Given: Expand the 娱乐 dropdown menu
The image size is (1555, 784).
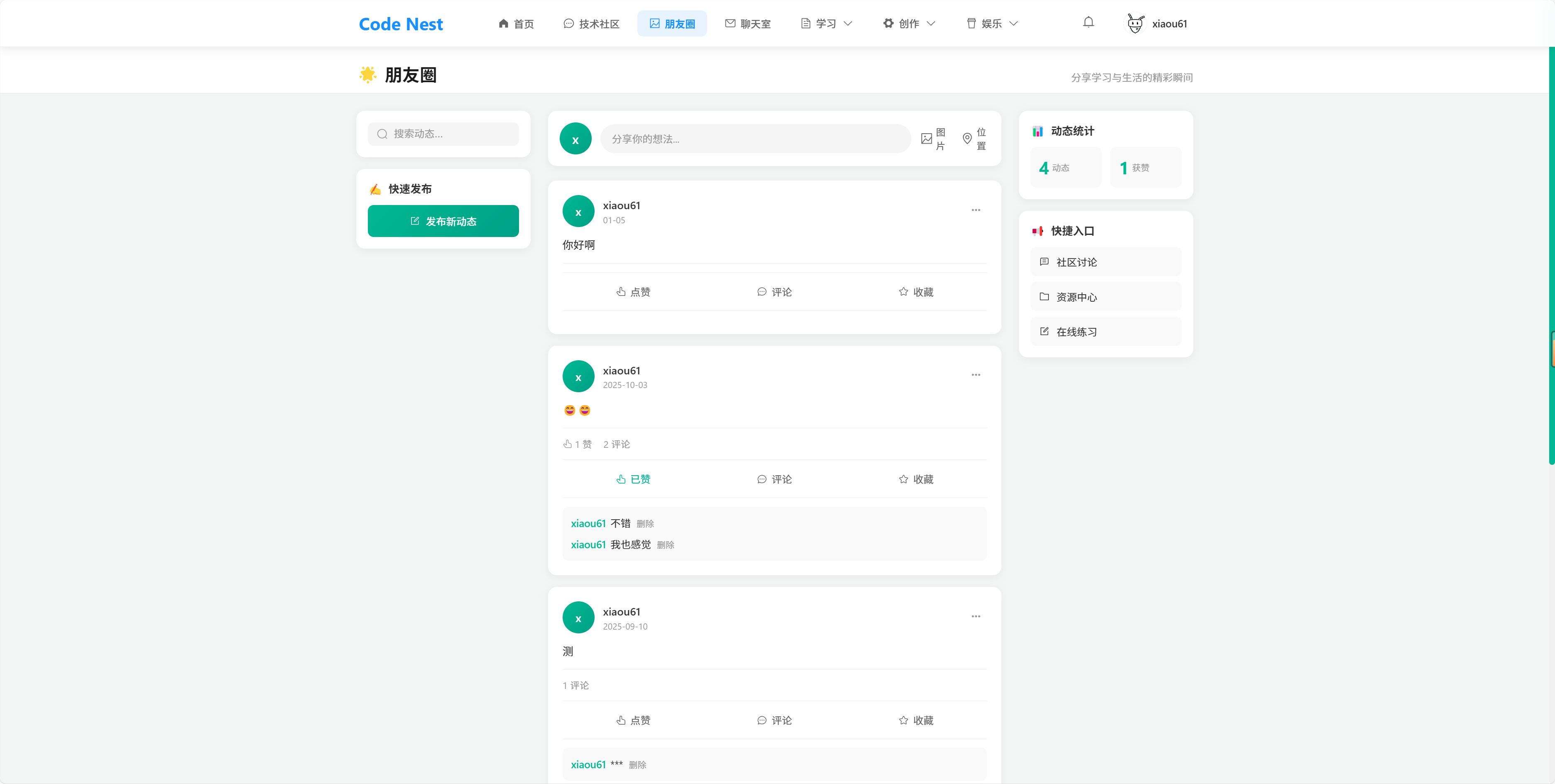Looking at the screenshot, I should pos(992,24).
